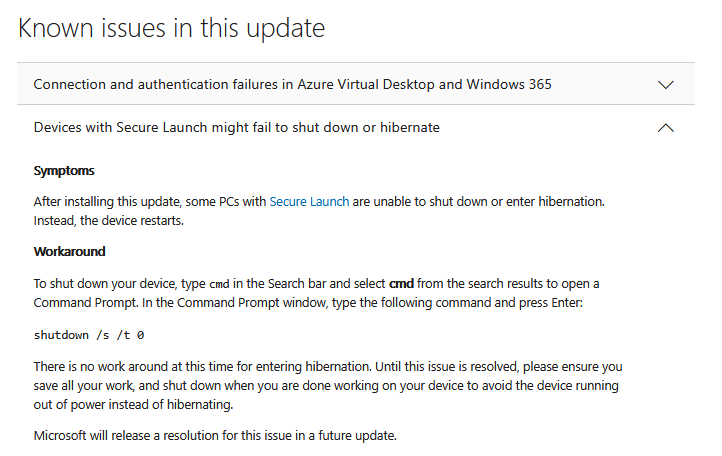
Task: Open the Connection and authentication failures section
Action: tap(292, 85)
